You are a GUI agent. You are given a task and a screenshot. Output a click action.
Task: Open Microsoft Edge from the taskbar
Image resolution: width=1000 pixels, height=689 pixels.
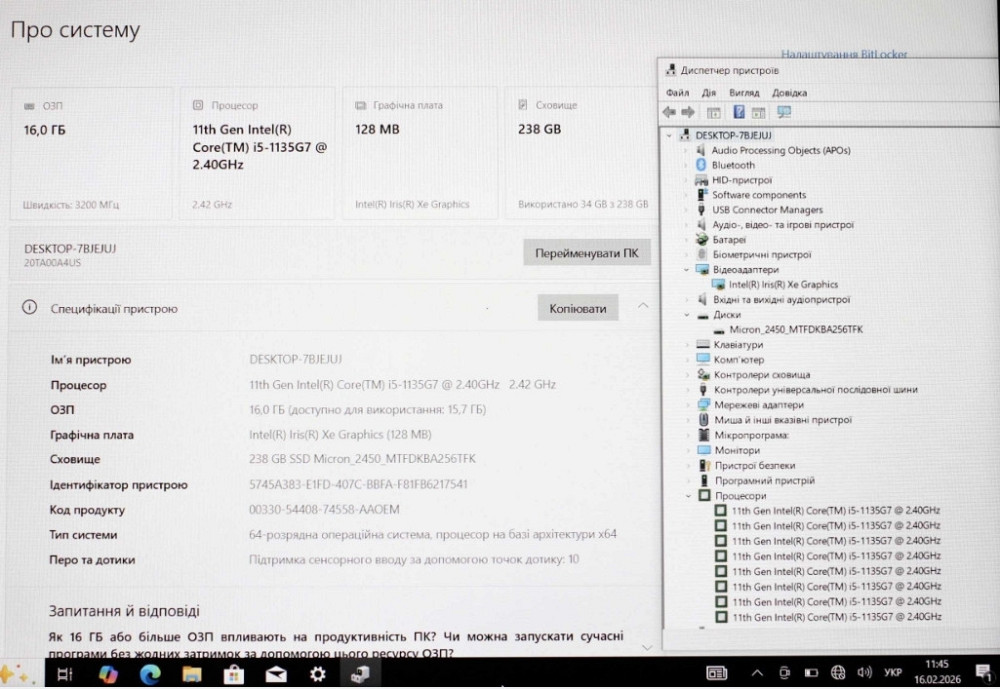[x=150, y=674]
